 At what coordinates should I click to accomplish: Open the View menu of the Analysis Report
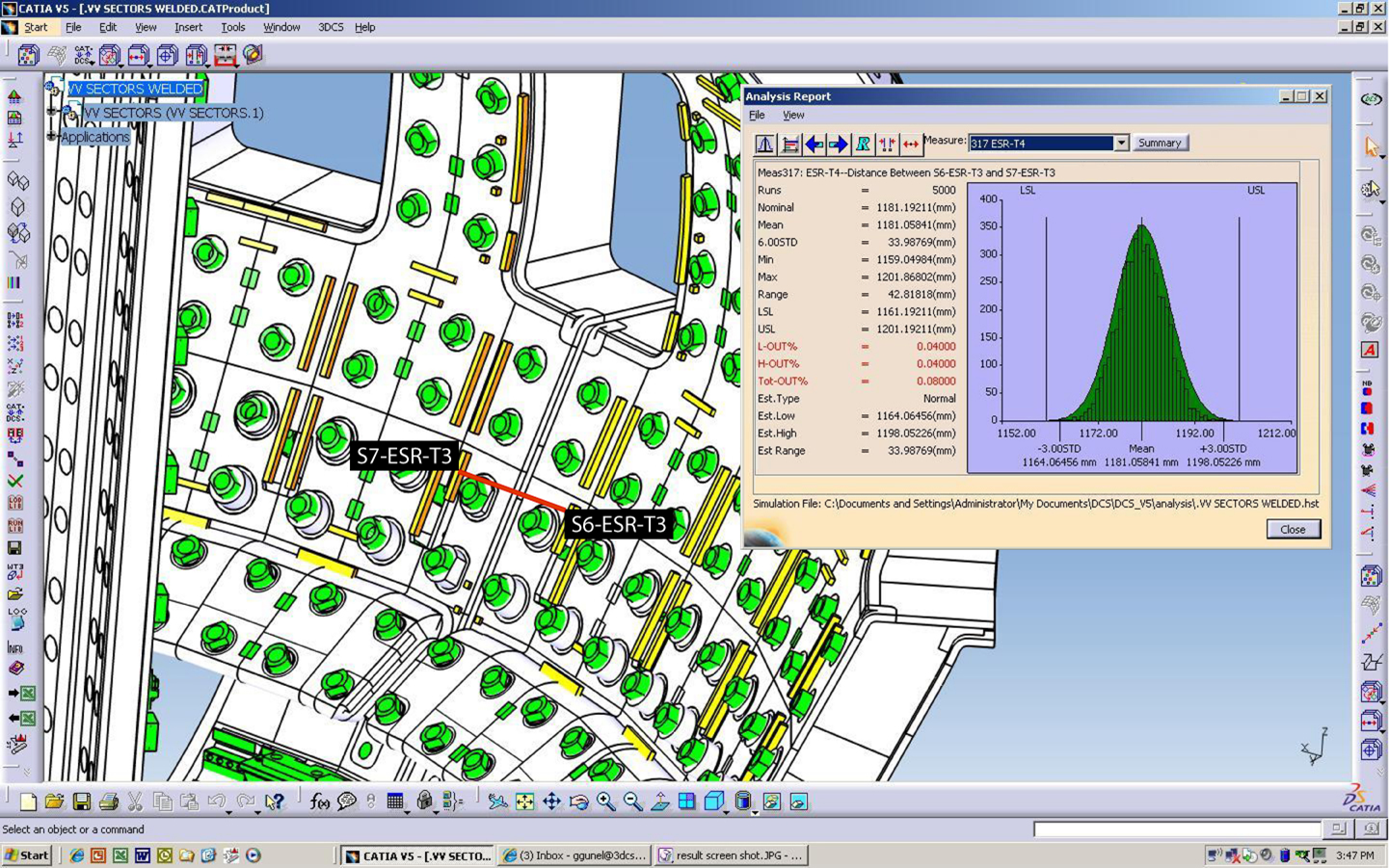click(x=792, y=115)
